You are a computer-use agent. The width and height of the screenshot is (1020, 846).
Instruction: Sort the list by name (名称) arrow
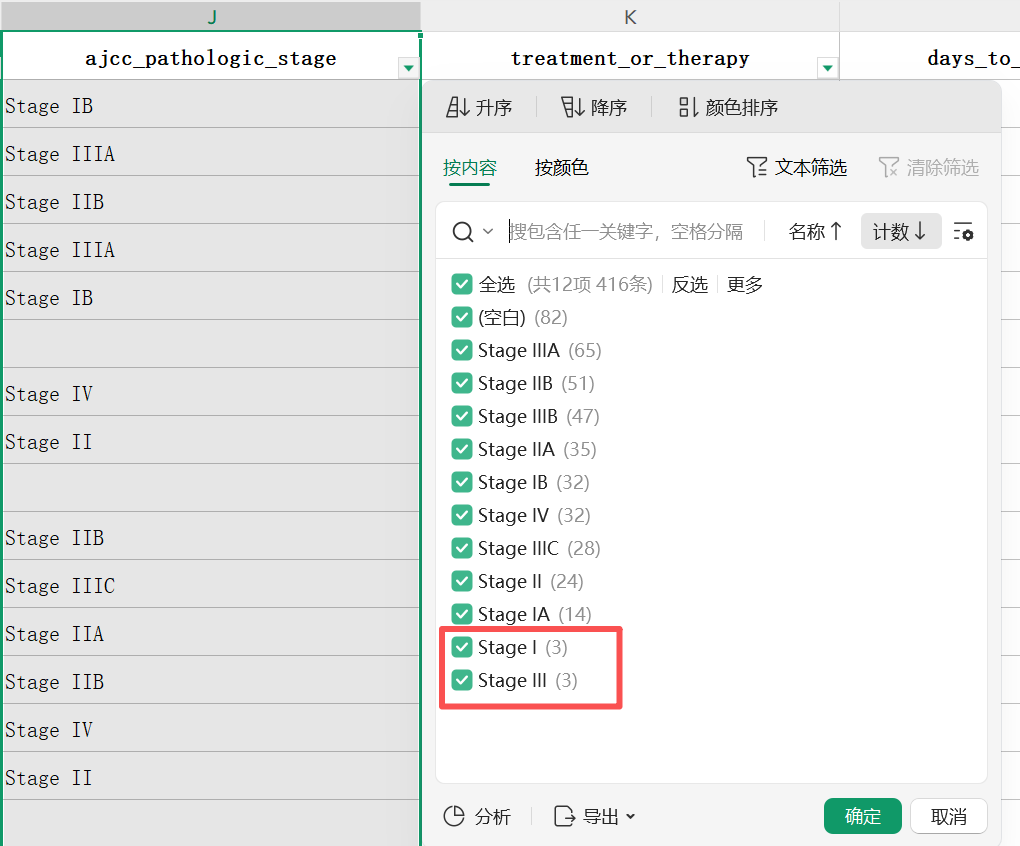(x=835, y=232)
